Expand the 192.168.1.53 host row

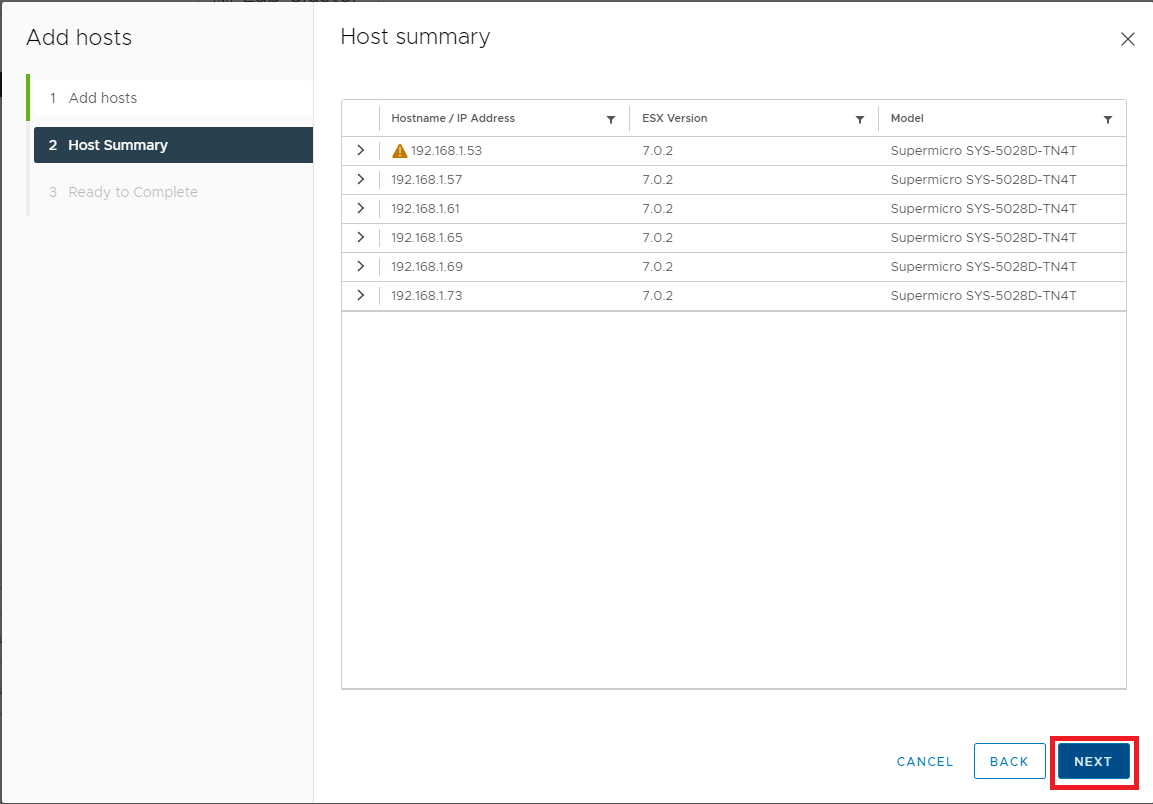(361, 150)
